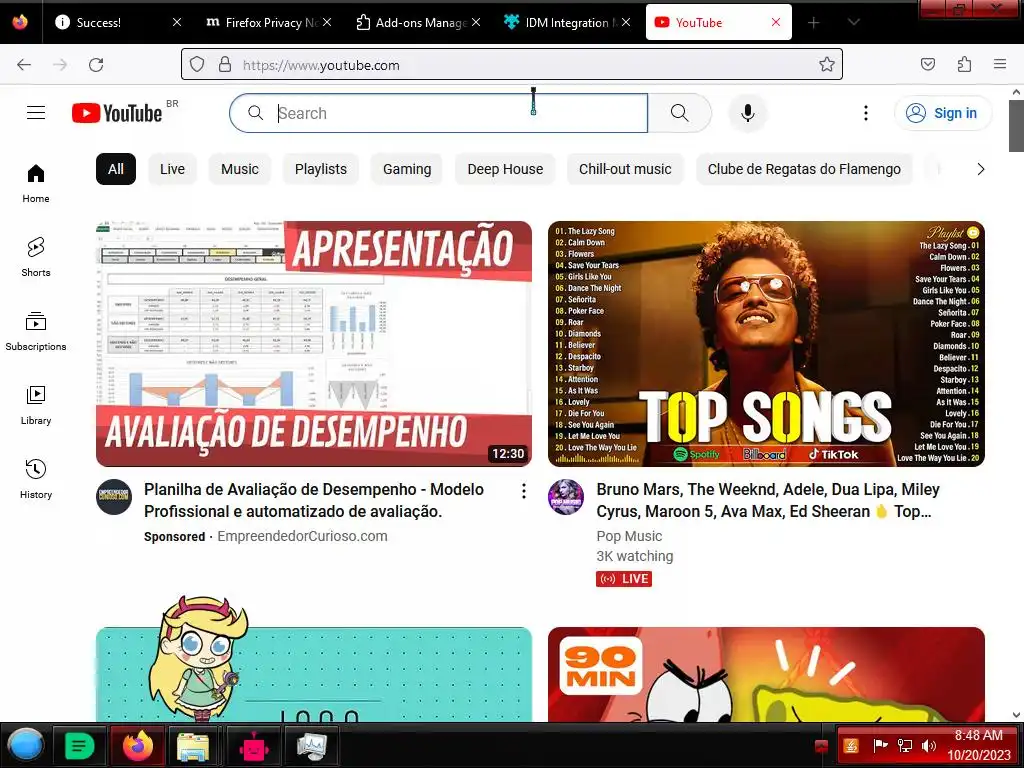
Task: Select the Deep House filter chip
Action: point(505,169)
